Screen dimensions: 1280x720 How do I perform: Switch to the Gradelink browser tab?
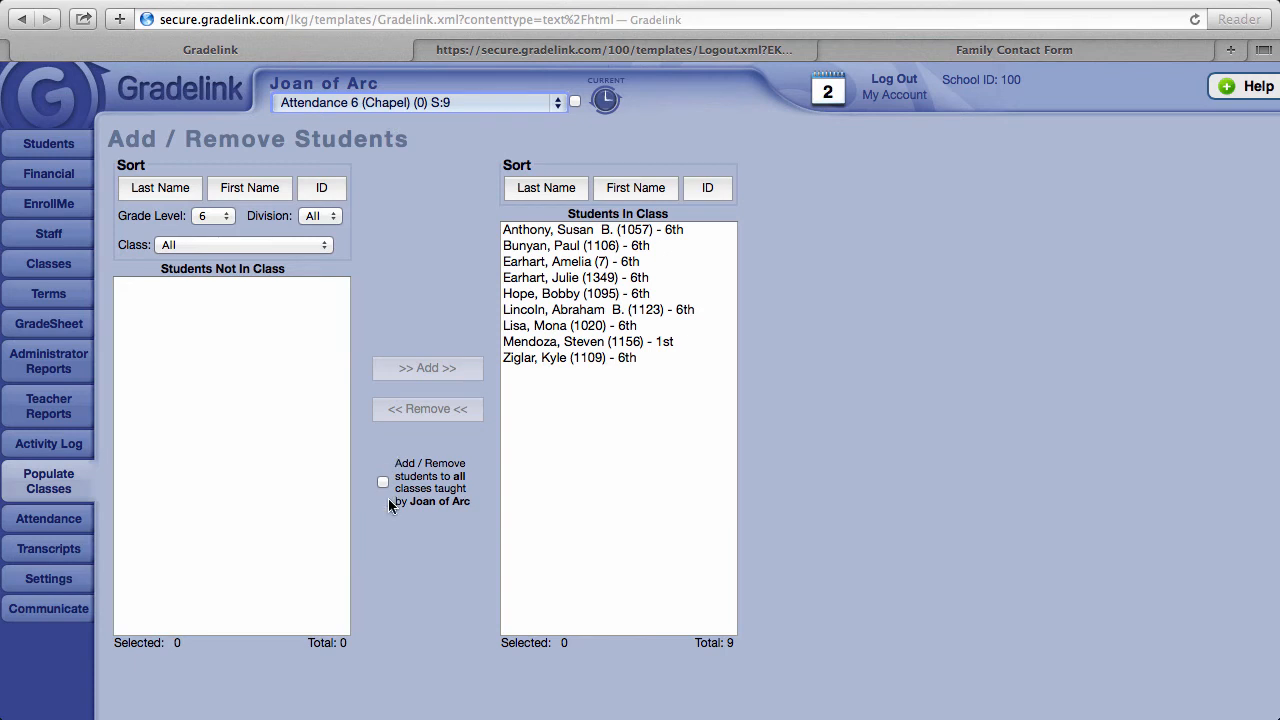coord(210,50)
